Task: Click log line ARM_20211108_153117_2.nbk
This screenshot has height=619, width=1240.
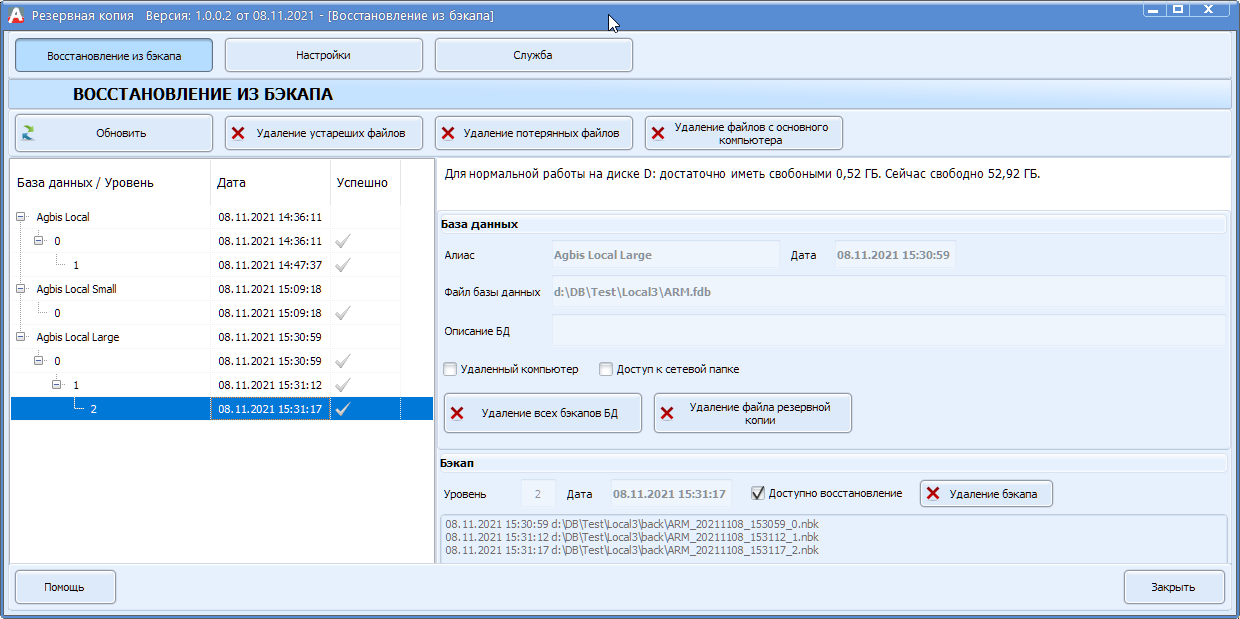Action: coord(631,550)
